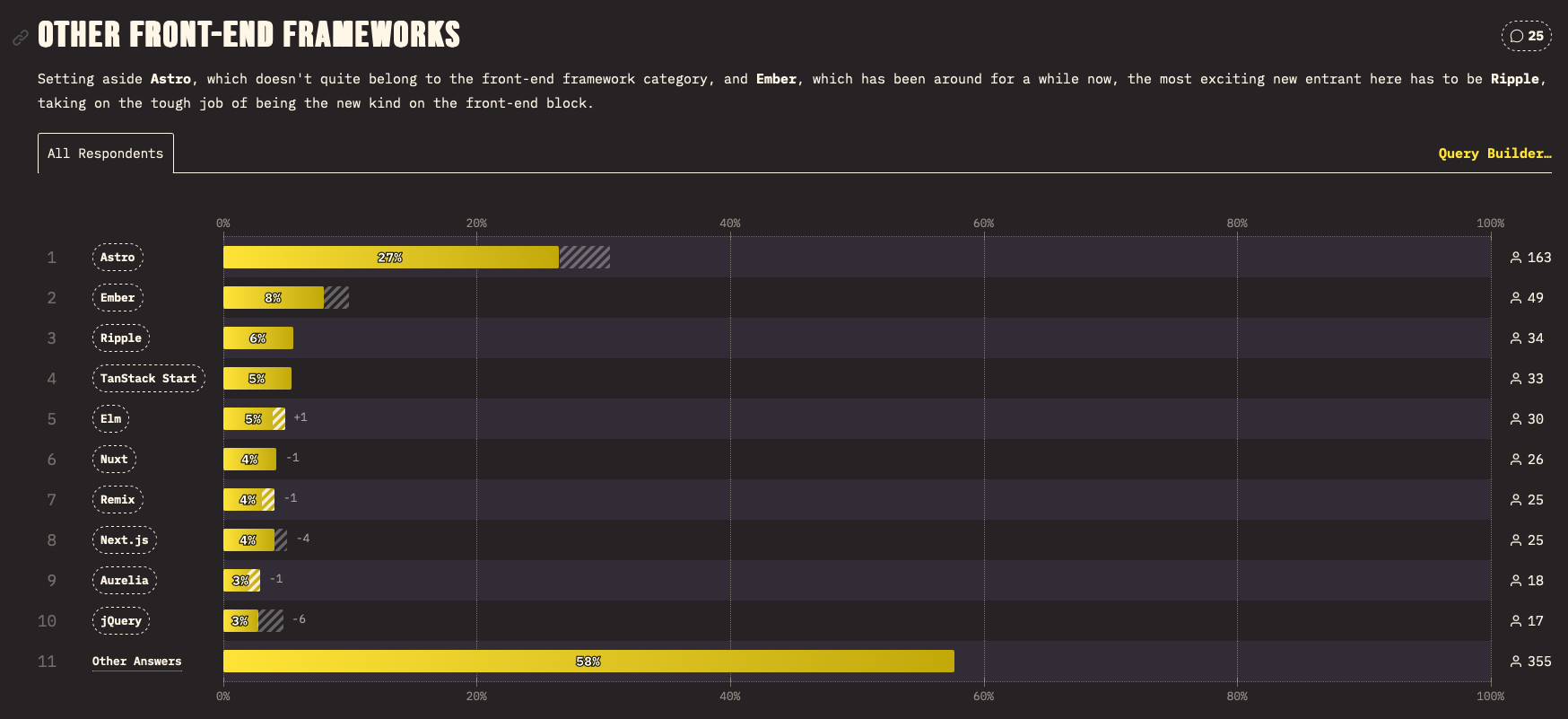Viewport: 1568px width, 719px height.
Task: Click the Remix framework tag
Action: pyautogui.click(x=118, y=500)
